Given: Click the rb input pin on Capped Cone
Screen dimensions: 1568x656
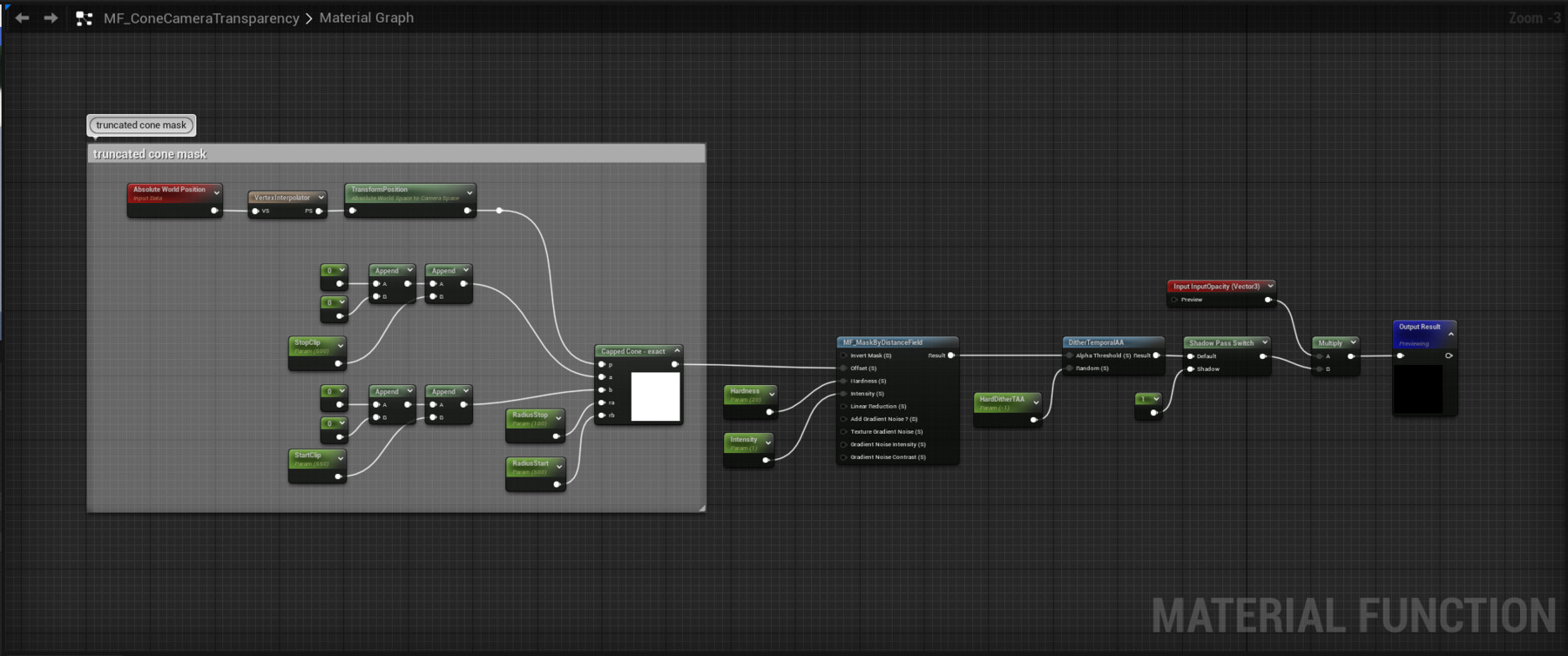Looking at the screenshot, I should tap(602, 416).
